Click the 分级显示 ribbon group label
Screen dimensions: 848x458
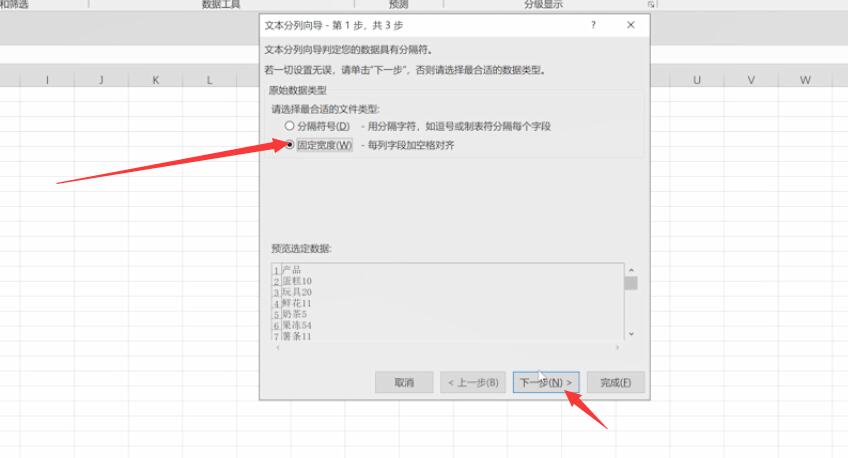pos(544,4)
